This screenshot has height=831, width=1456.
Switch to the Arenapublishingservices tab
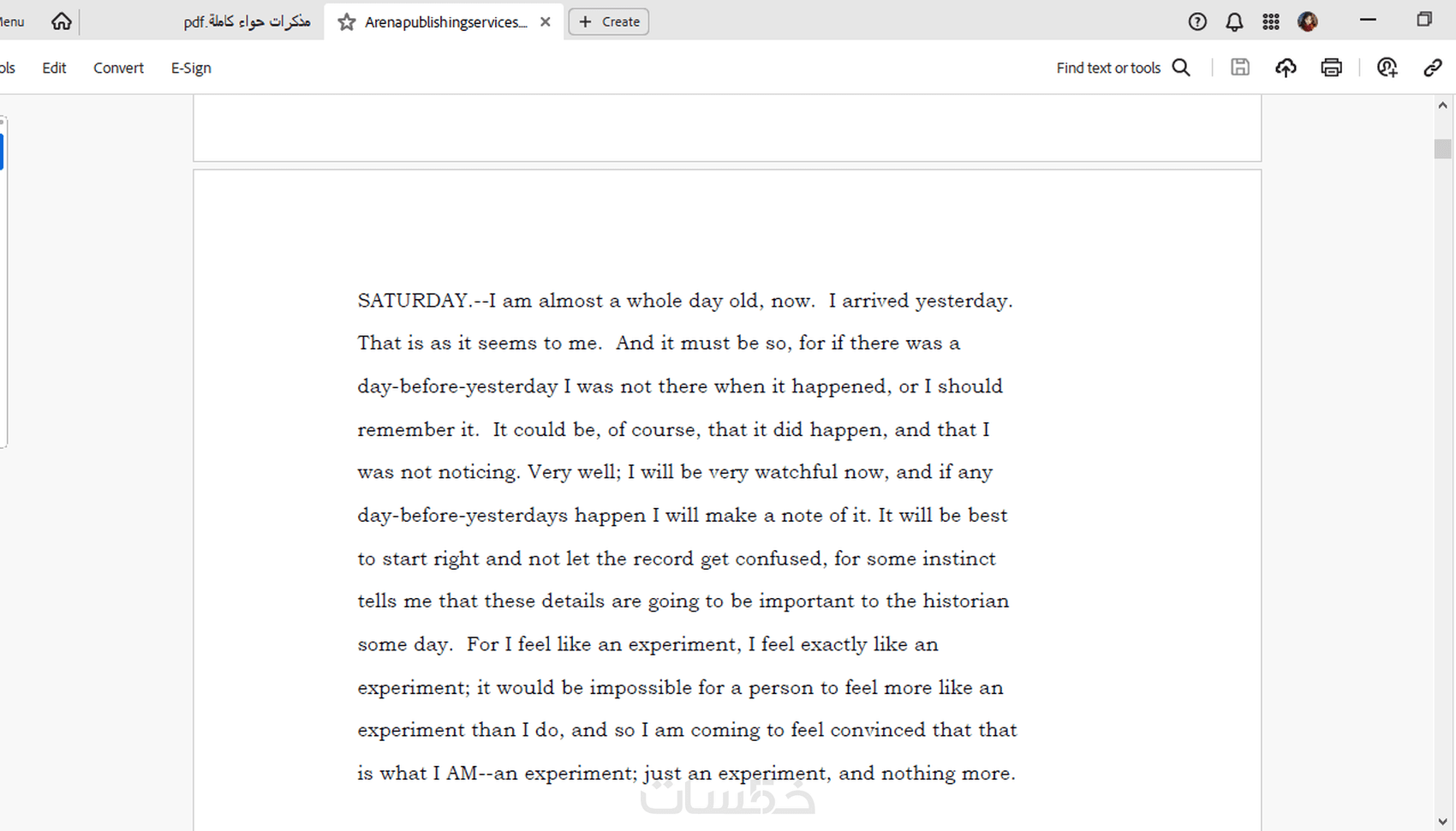pyautogui.click(x=445, y=22)
